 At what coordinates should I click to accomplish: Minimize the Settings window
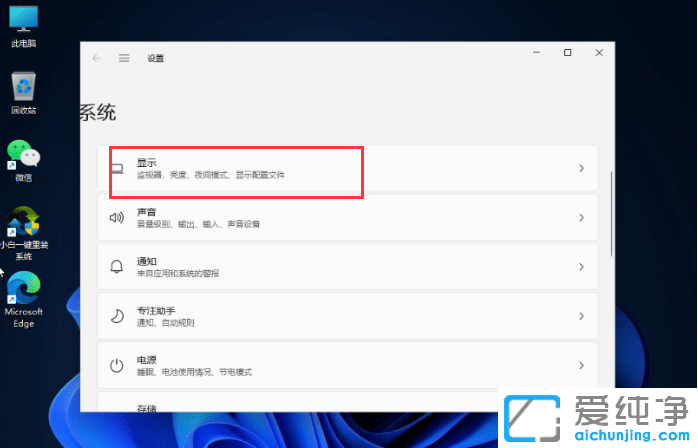536,53
